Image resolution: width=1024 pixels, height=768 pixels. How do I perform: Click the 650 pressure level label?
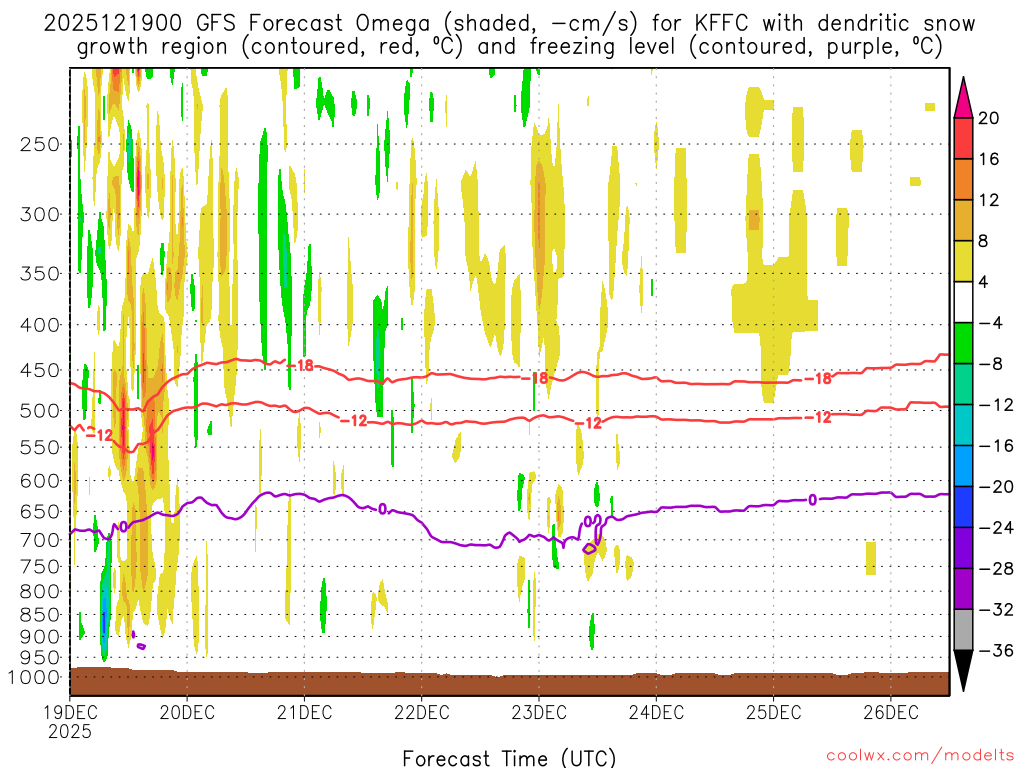click(40, 511)
